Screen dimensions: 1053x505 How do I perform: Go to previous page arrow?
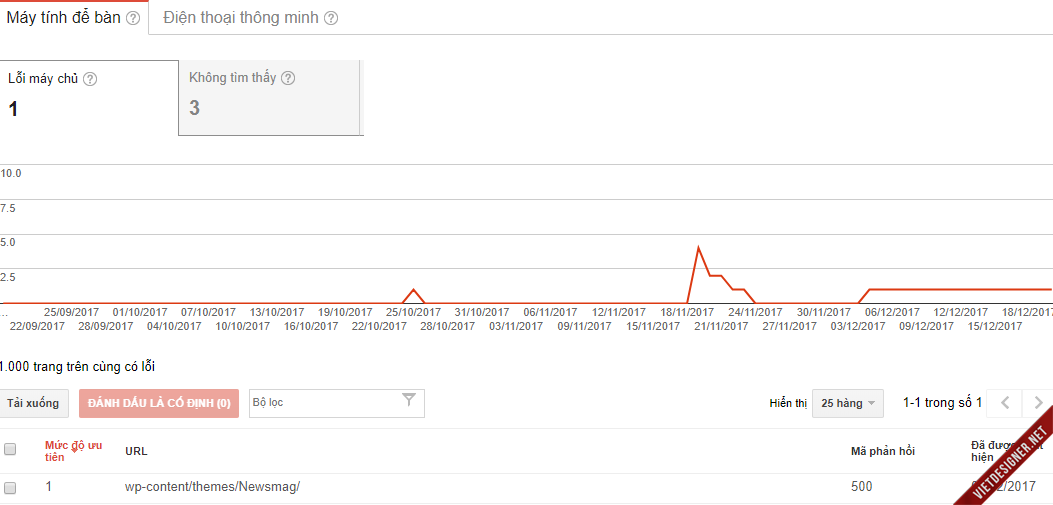(1005, 403)
